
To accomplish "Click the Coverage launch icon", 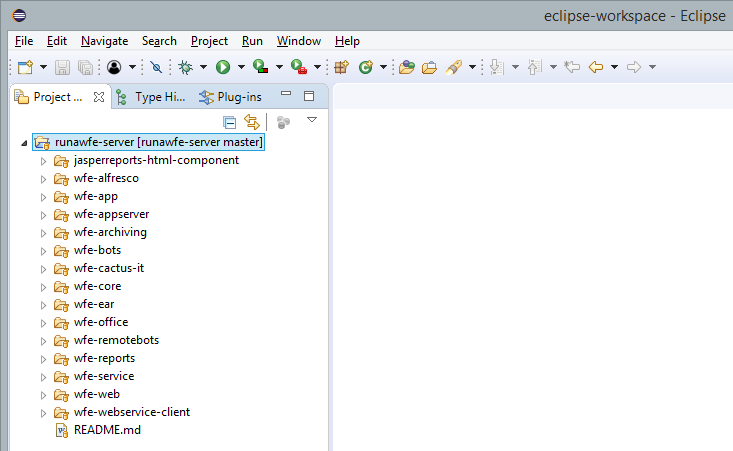I will point(260,67).
